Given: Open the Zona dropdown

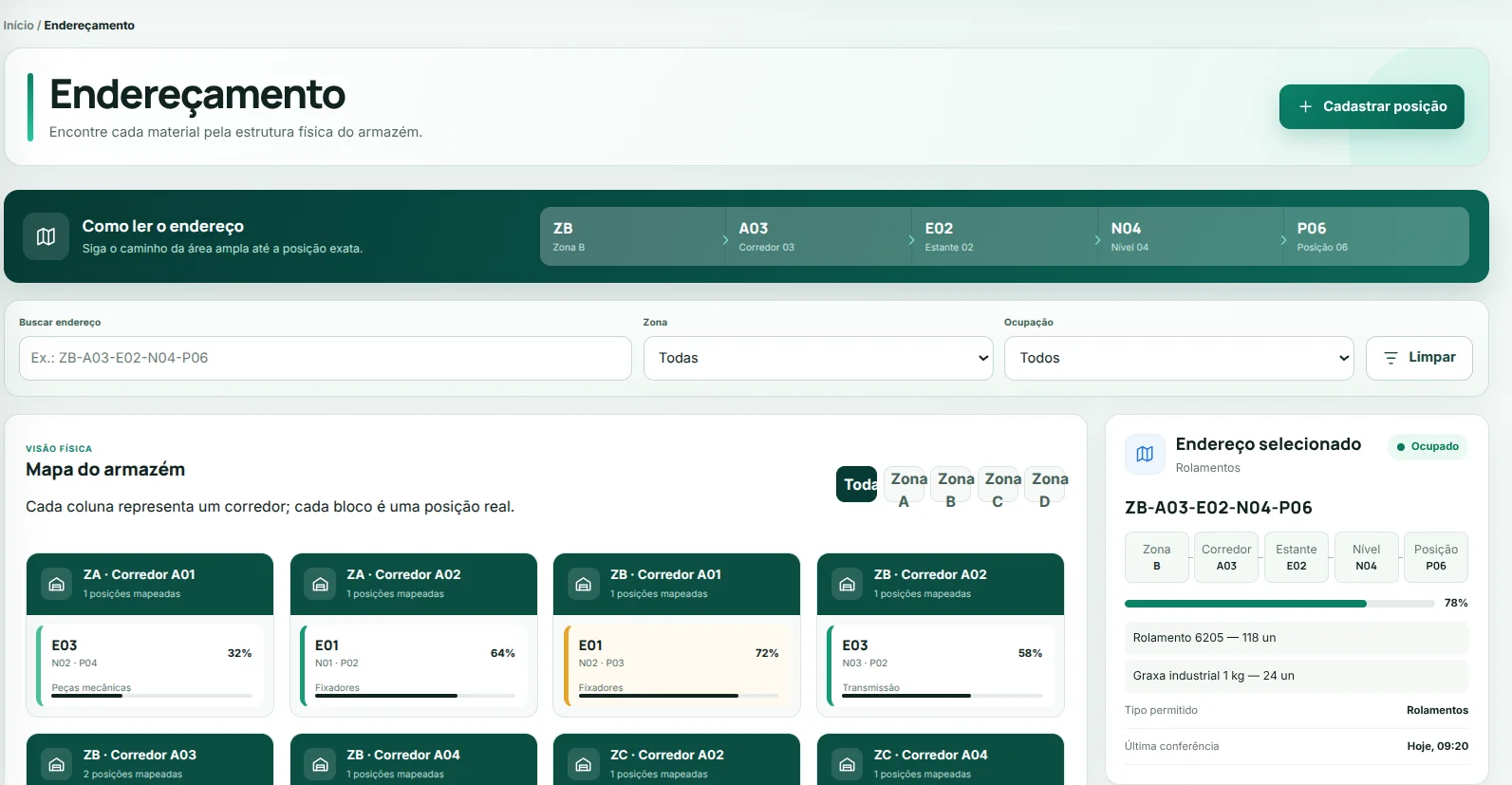Looking at the screenshot, I should pyautogui.click(x=818, y=358).
